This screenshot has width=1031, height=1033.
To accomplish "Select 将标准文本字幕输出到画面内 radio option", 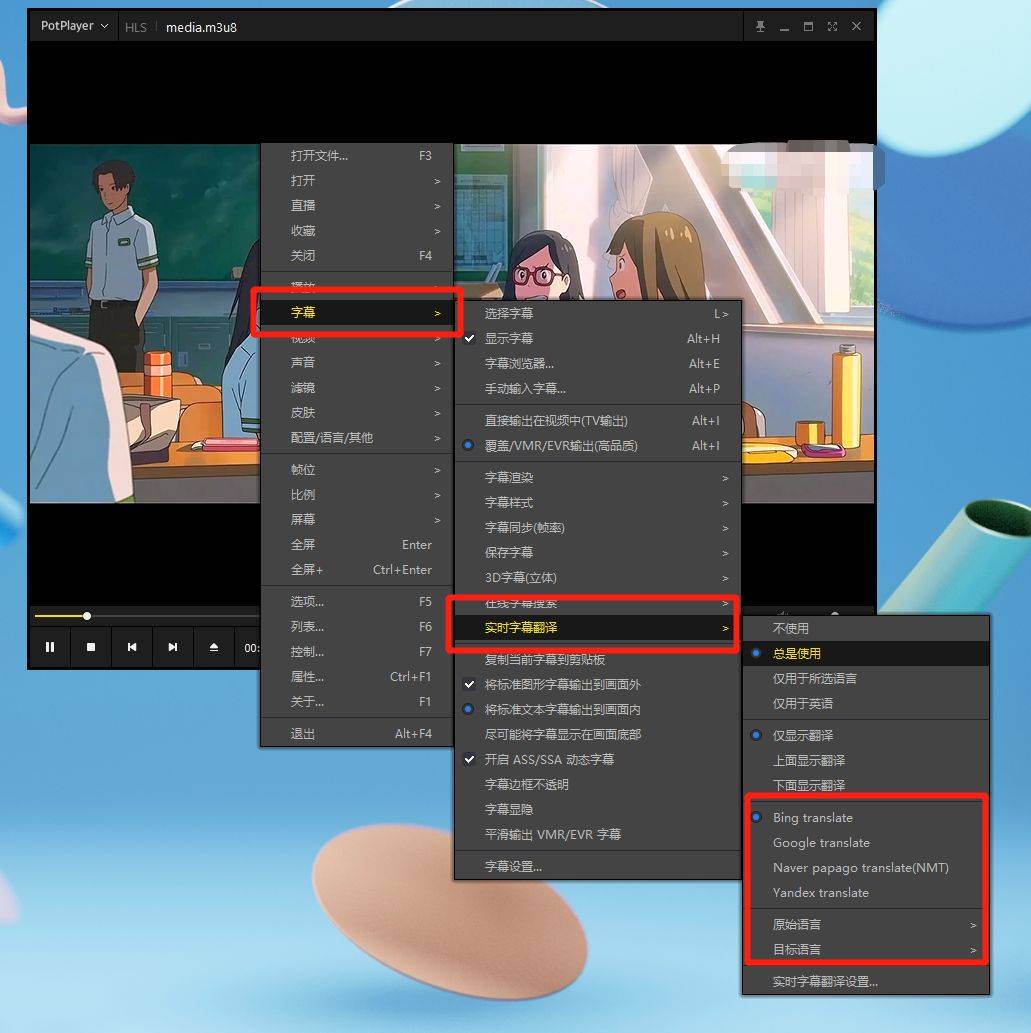I will coord(598,710).
